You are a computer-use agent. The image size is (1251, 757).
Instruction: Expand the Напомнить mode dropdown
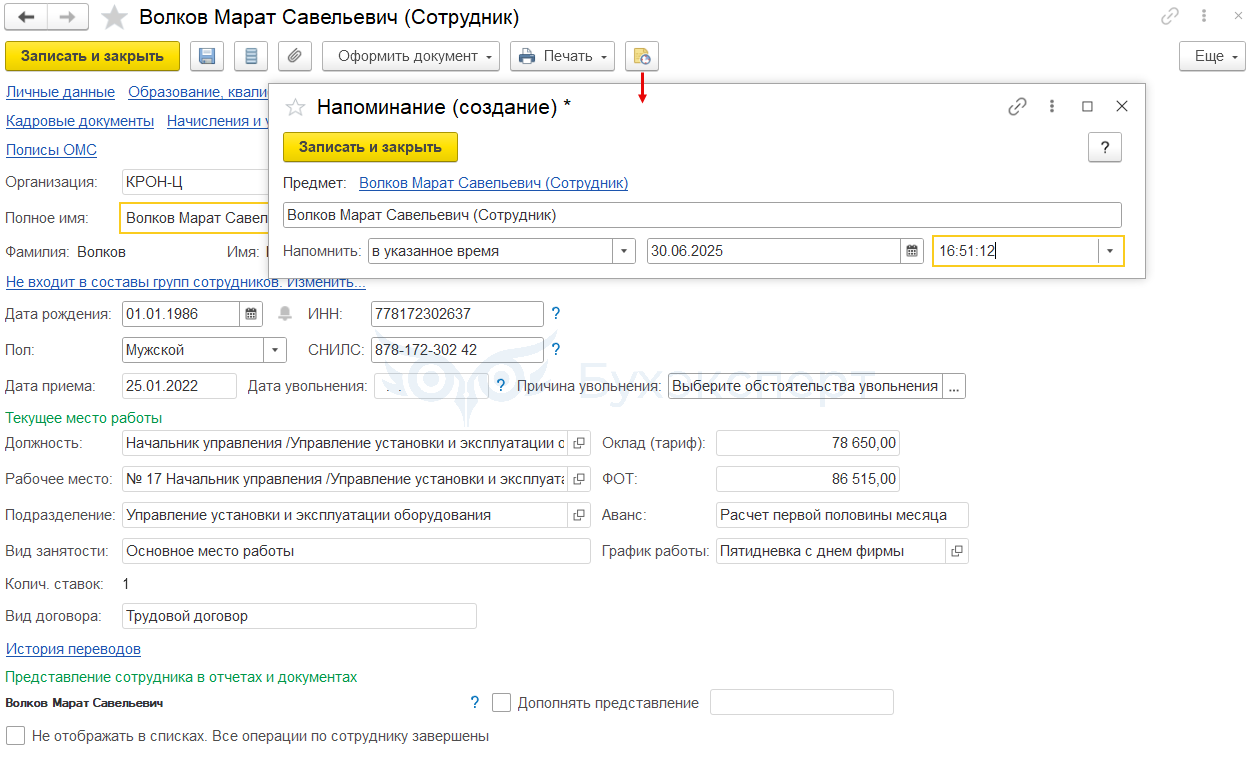(x=624, y=251)
